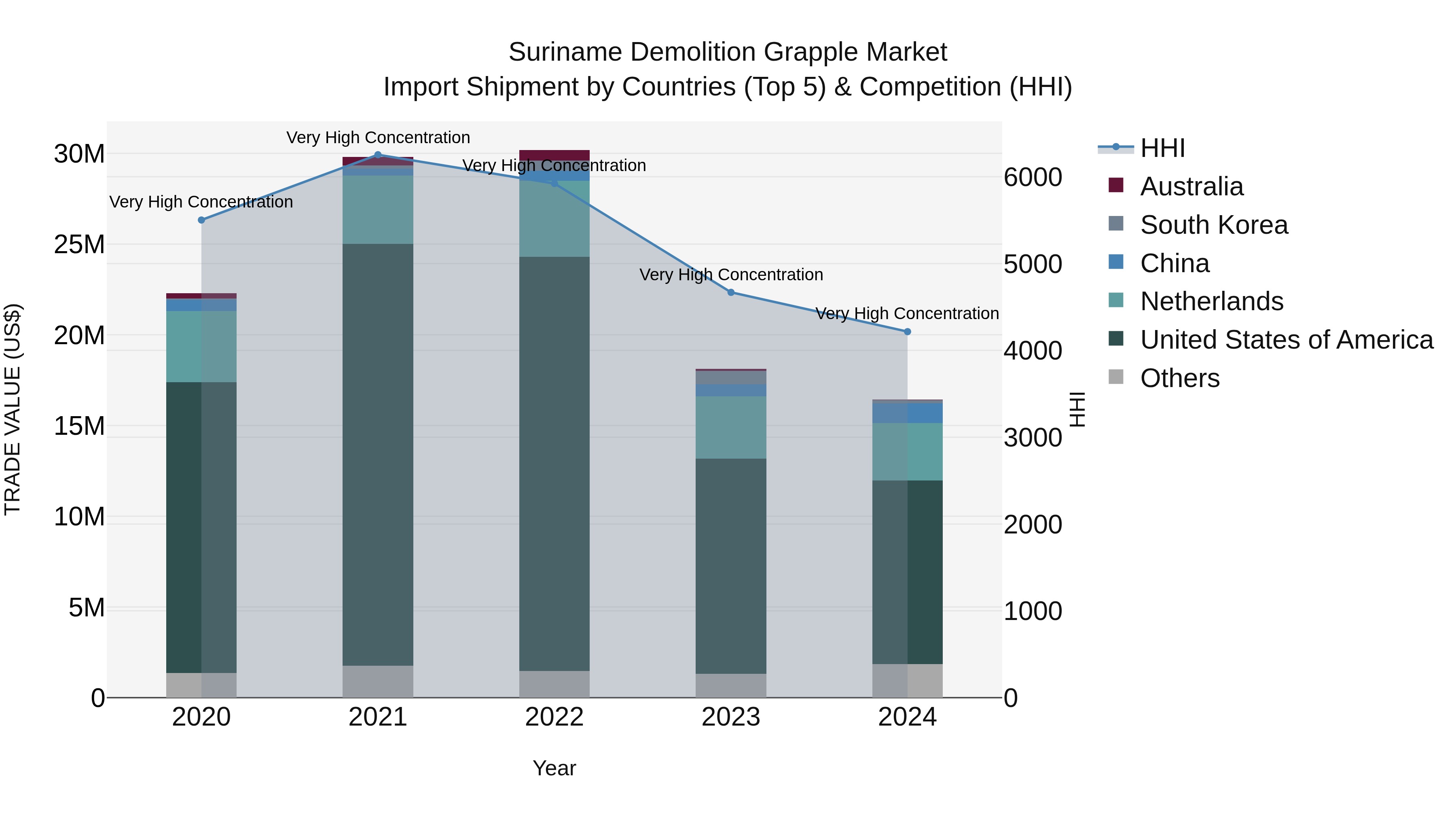
Task: Click the rotated HHI right axis title
Action: (1077, 409)
